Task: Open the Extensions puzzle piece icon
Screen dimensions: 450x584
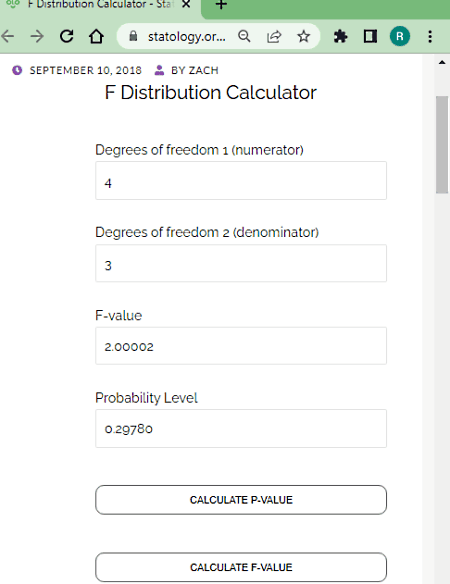Action: [x=340, y=36]
